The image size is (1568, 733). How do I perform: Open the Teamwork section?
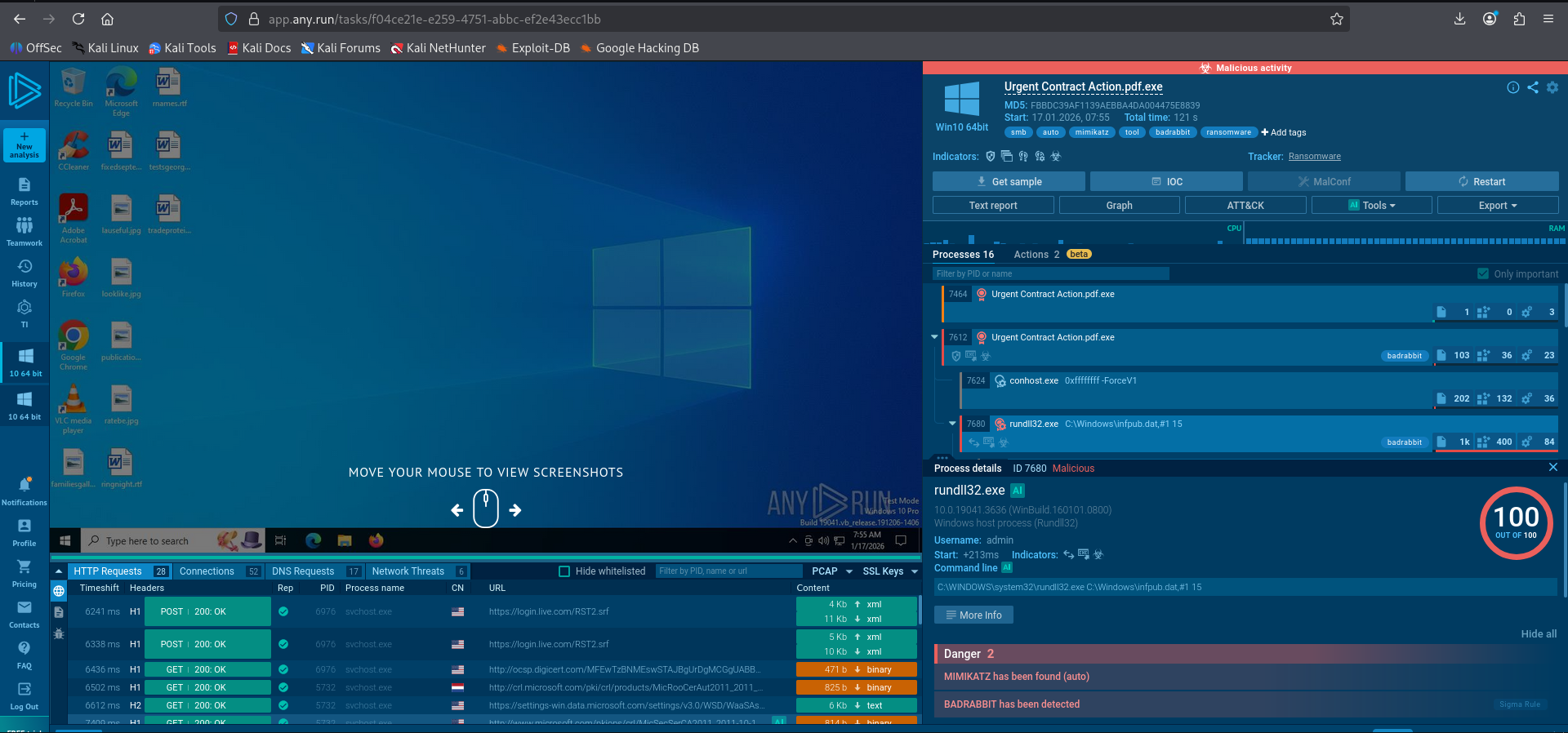click(x=24, y=232)
